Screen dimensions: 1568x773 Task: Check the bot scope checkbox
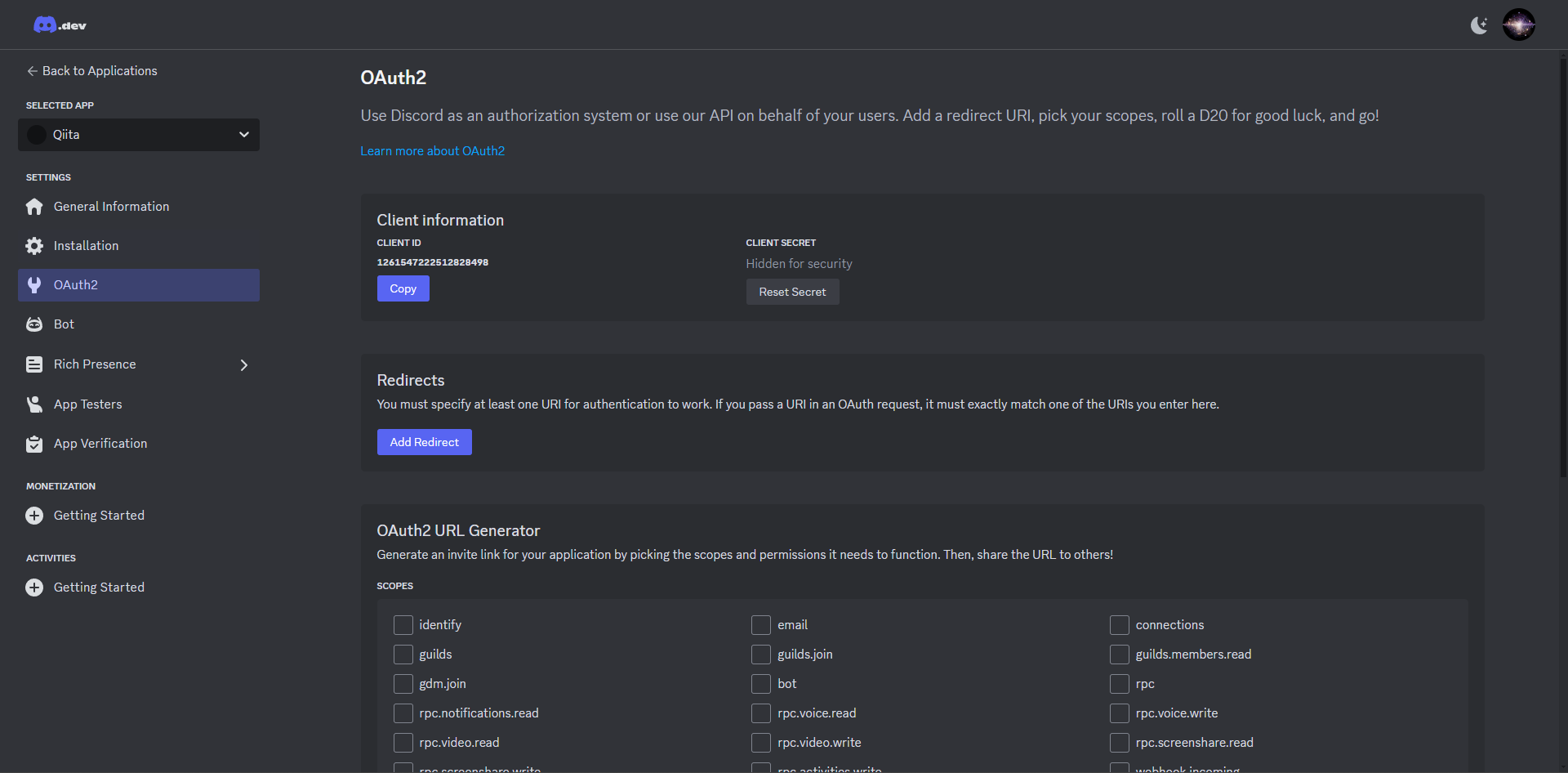(x=761, y=684)
